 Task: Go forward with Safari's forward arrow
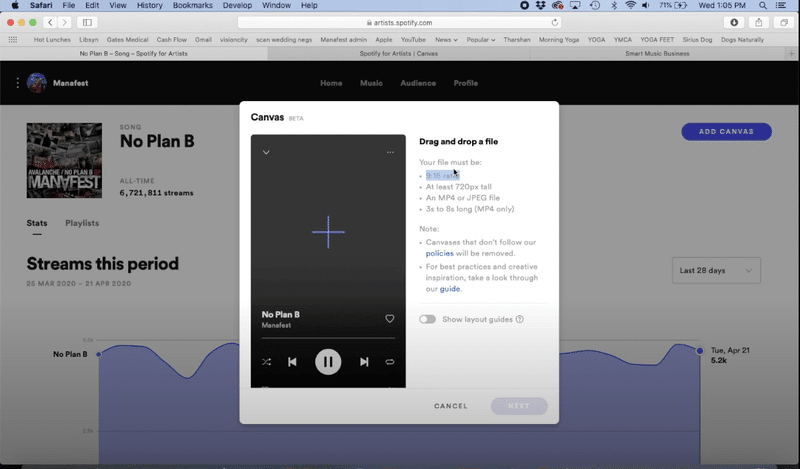pos(64,22)
